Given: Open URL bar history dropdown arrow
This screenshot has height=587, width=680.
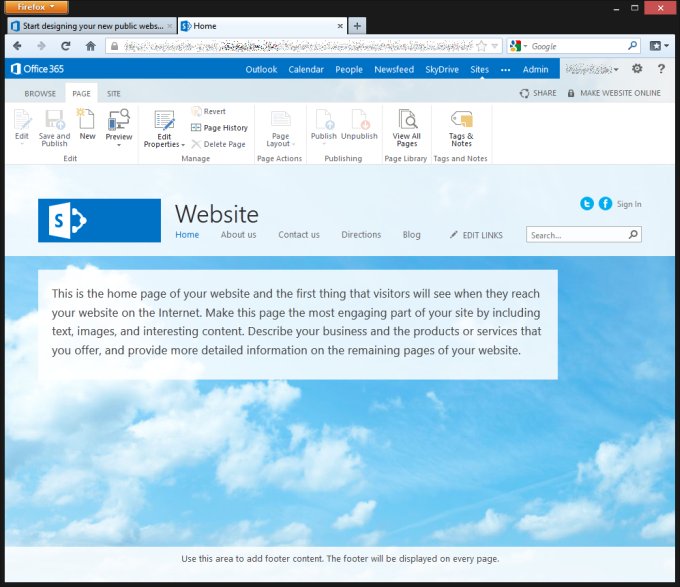Looking at the screenshot, I should click(494, 46).
